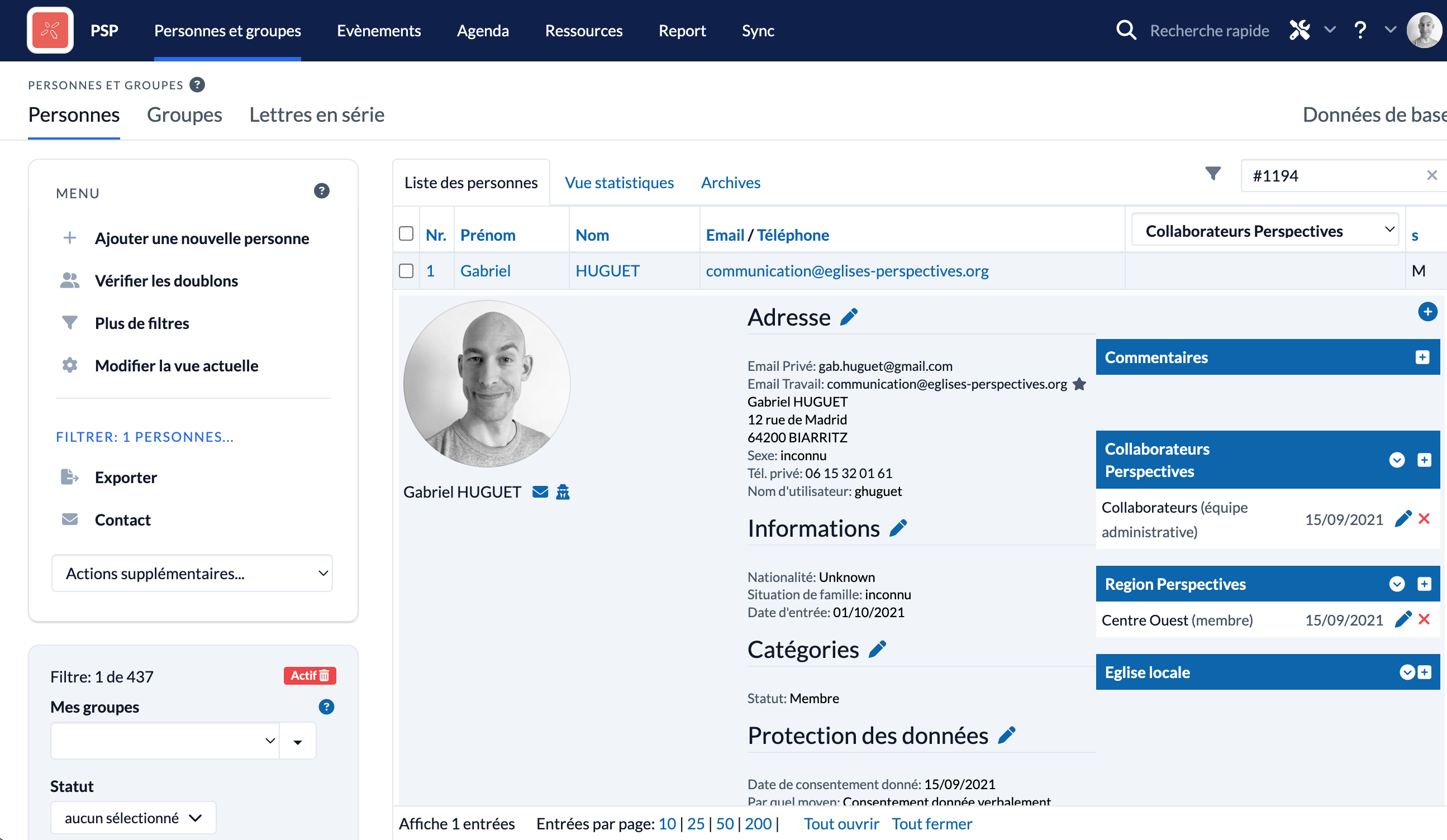The height and width of the screenshot is (840, 1447).
Task: Click the envelope icon beside Gabriel HUGUET
Action: tap(540, 492)
